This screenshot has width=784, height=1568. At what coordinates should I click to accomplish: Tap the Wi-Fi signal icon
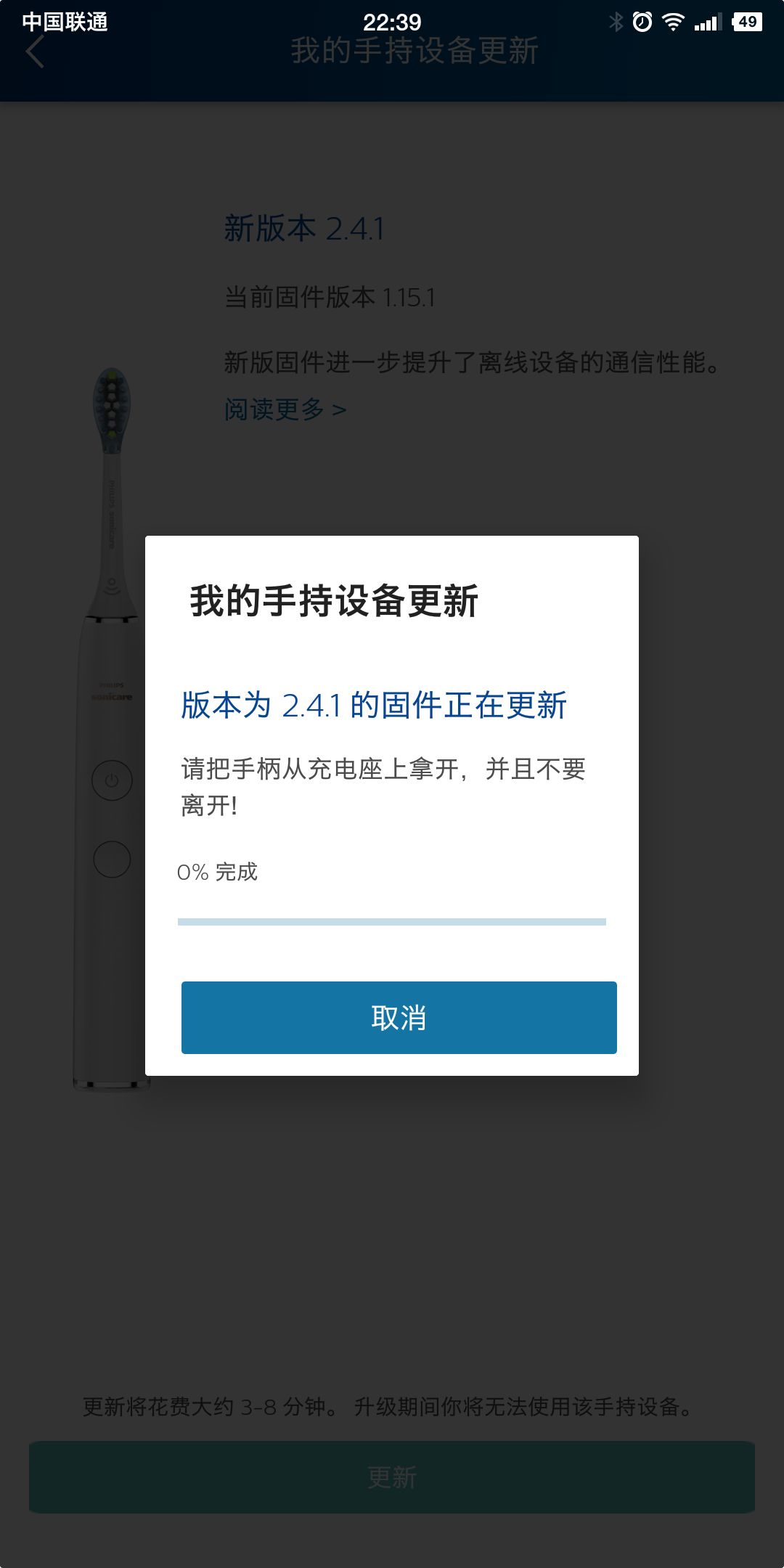coord(674,22)
